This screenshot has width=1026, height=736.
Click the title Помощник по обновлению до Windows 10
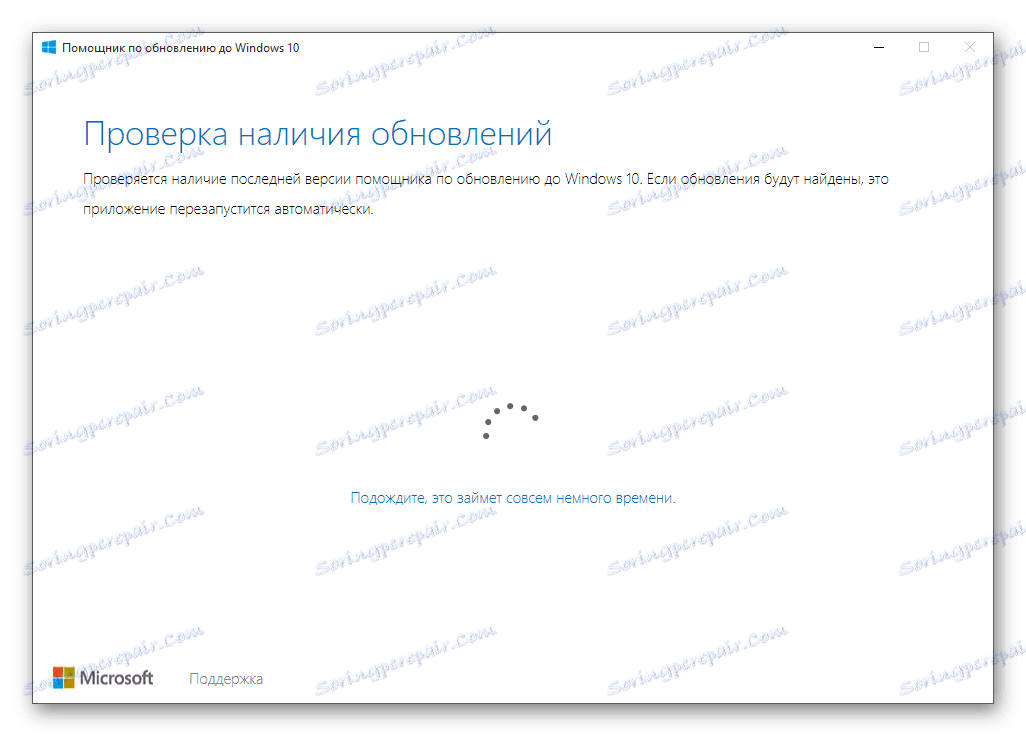point(181,48)
